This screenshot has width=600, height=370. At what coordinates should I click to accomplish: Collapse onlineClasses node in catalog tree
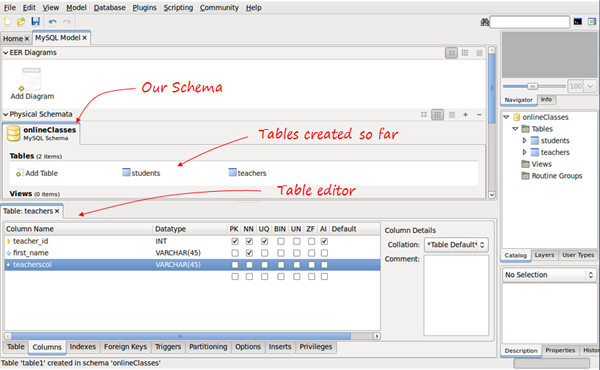(506, 117)
